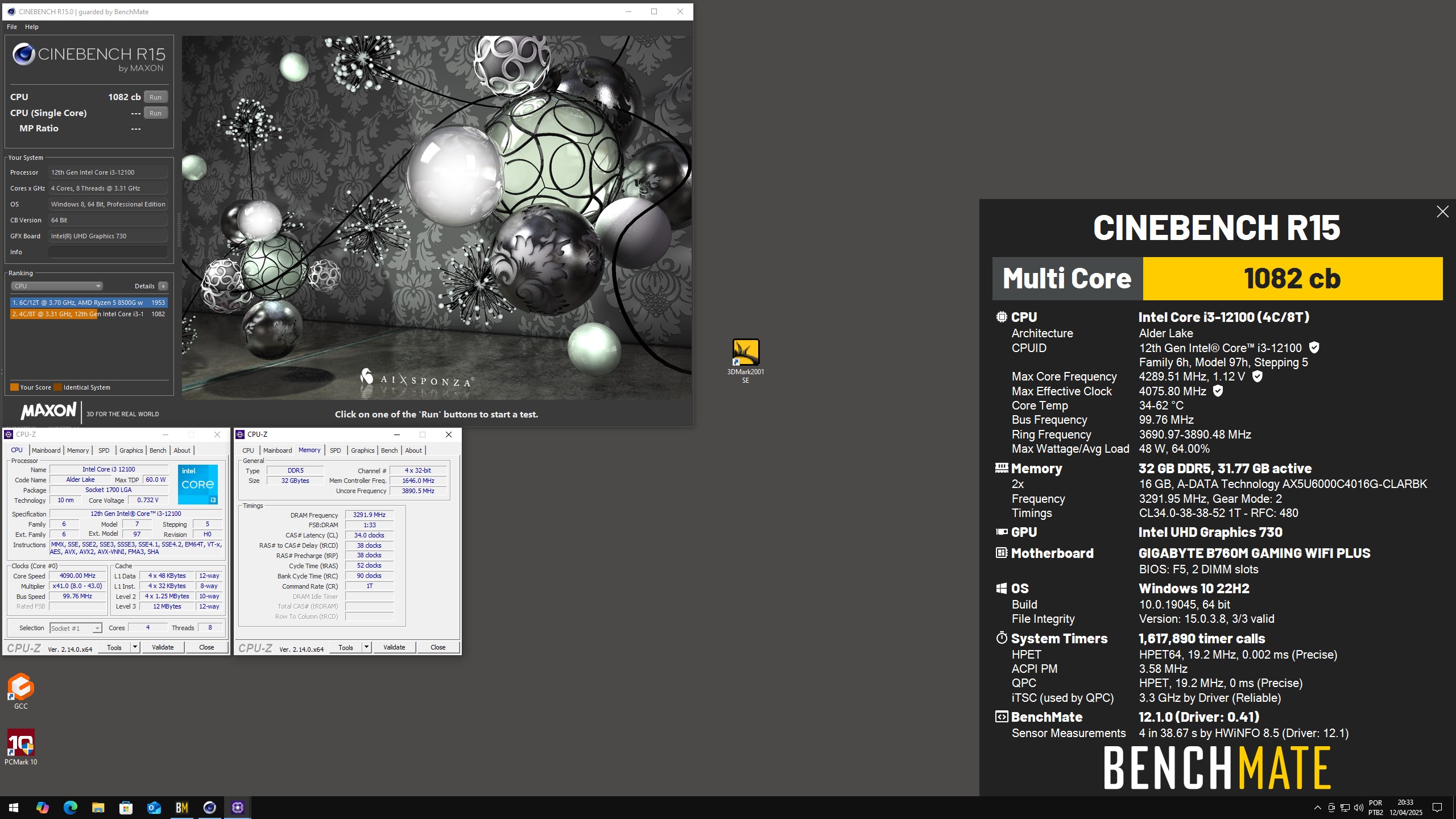This screenshot has width=1456, height=819.
Task: Open the PCMark 10 desktop shortcut
Action: (x=21, y=747)
